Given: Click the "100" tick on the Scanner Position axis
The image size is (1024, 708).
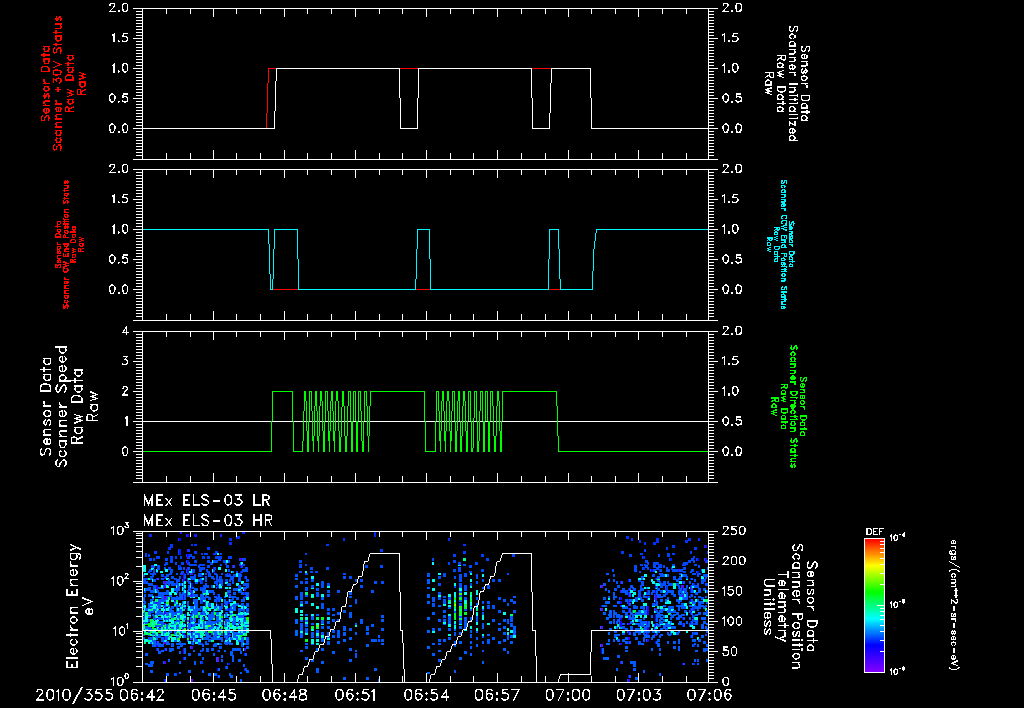Looking at the screenshot, I should click(733, 621).
